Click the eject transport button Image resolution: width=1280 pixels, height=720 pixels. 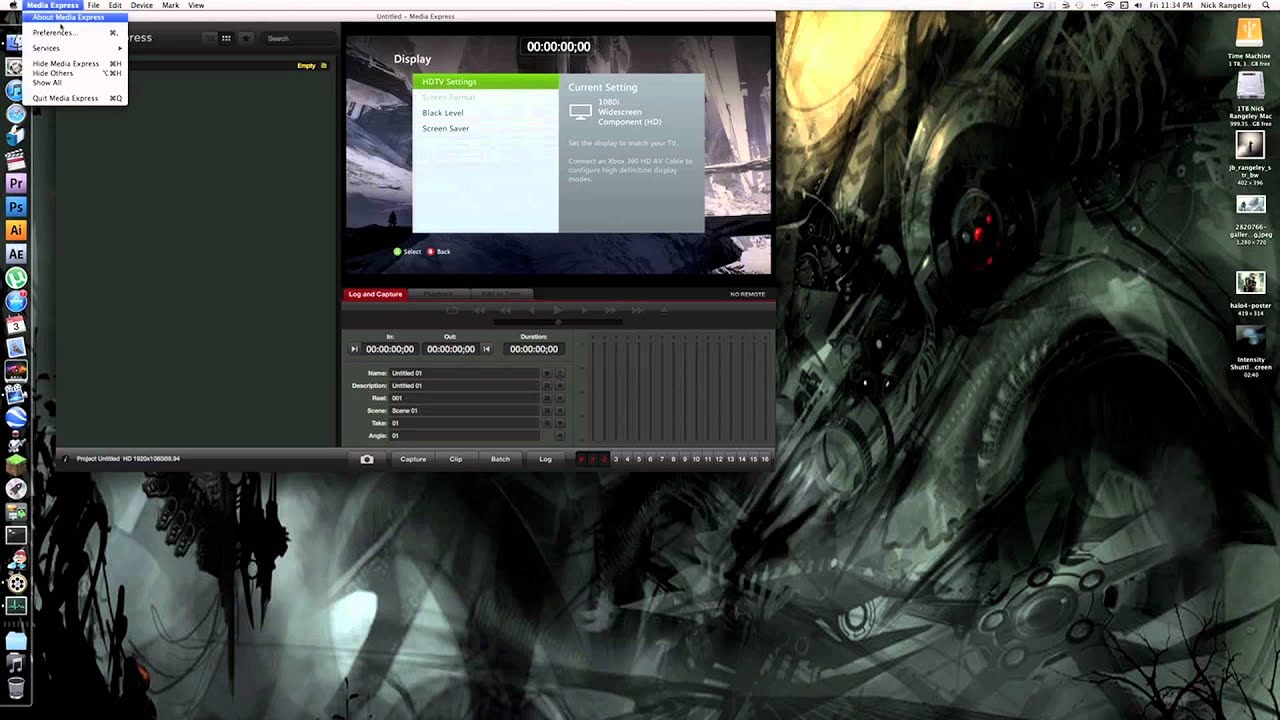664,309
